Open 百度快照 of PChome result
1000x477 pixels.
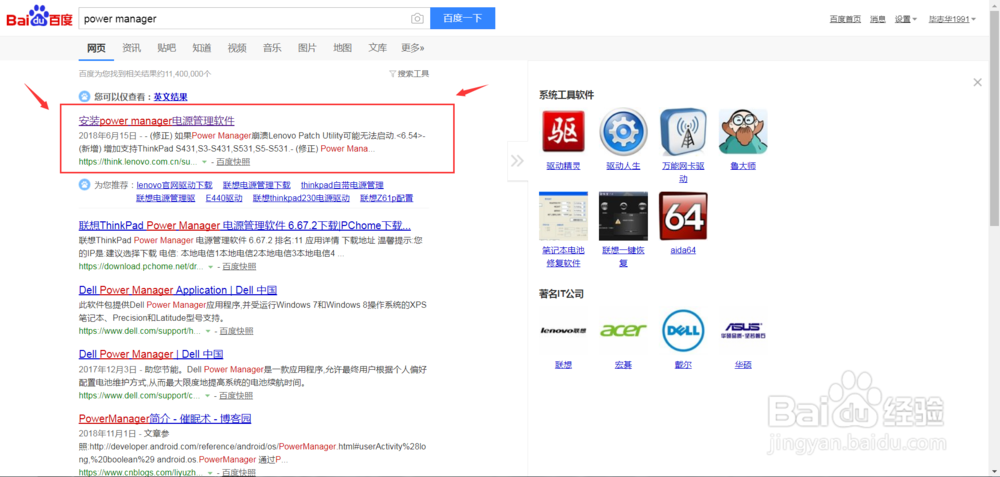[x=237, y=267]
